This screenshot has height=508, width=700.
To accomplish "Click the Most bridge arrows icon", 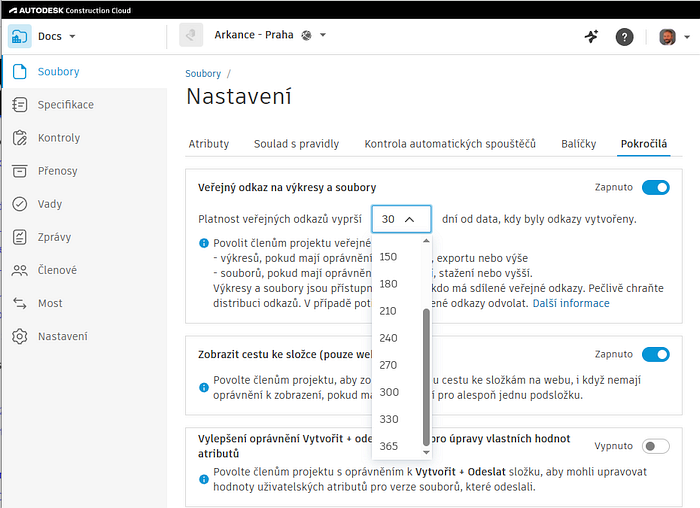I will (x=19, y=303).
